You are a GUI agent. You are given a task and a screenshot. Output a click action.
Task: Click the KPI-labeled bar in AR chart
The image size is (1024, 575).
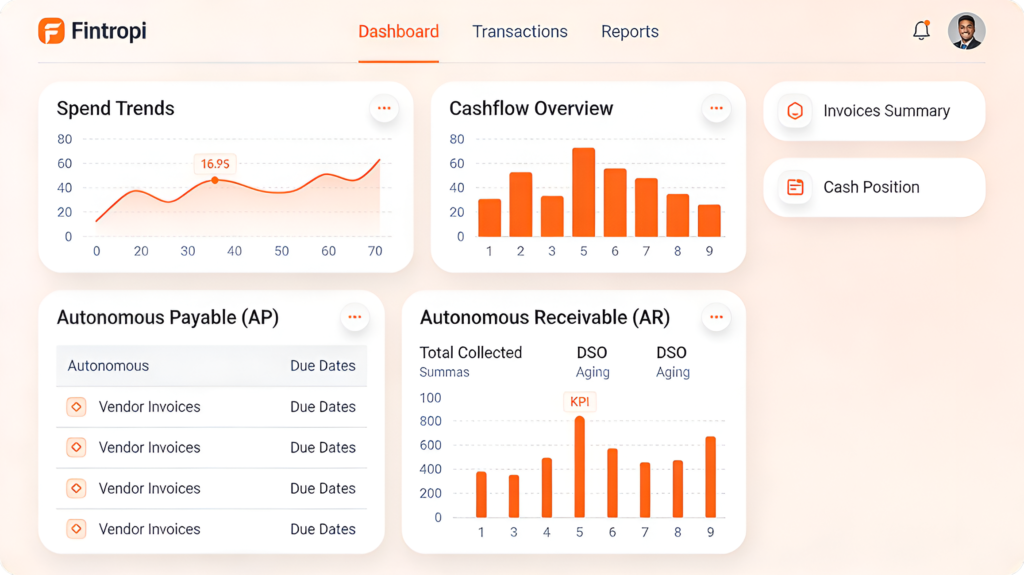[x=579, y=466]
